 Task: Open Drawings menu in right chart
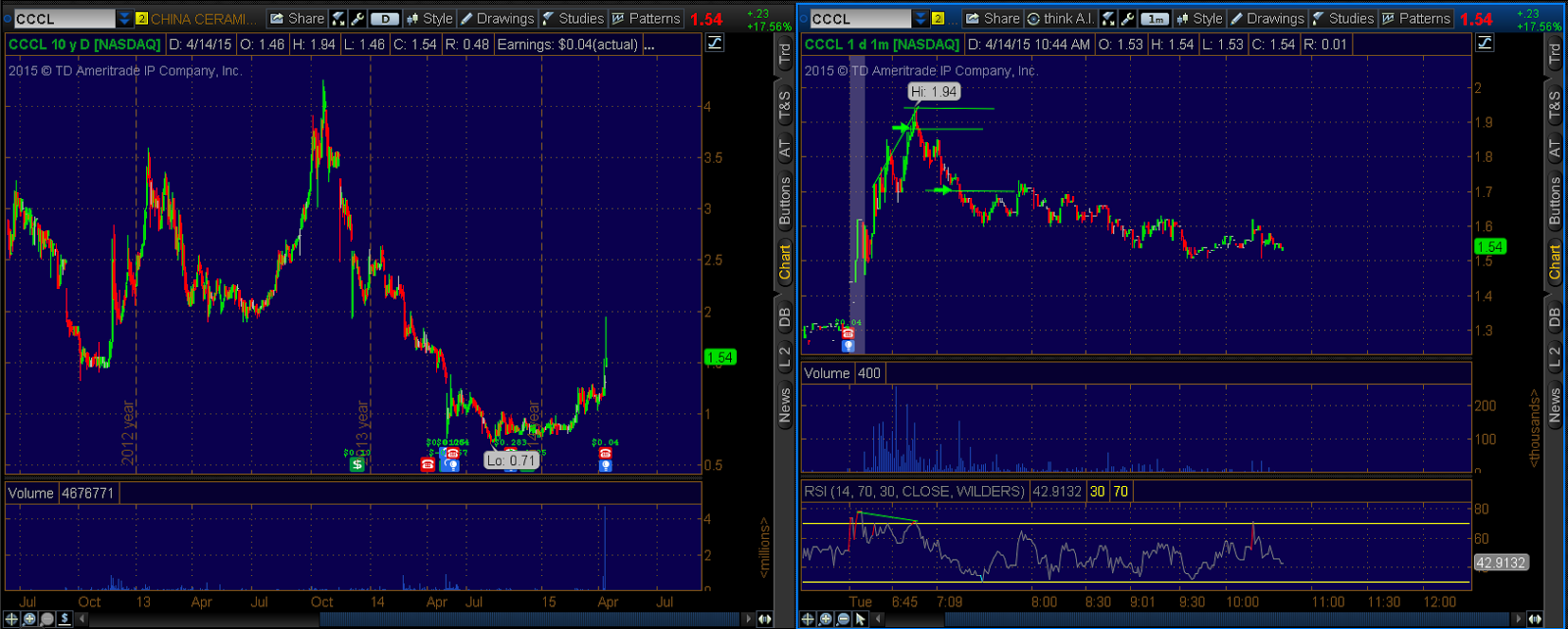[x=1267, y=19]
